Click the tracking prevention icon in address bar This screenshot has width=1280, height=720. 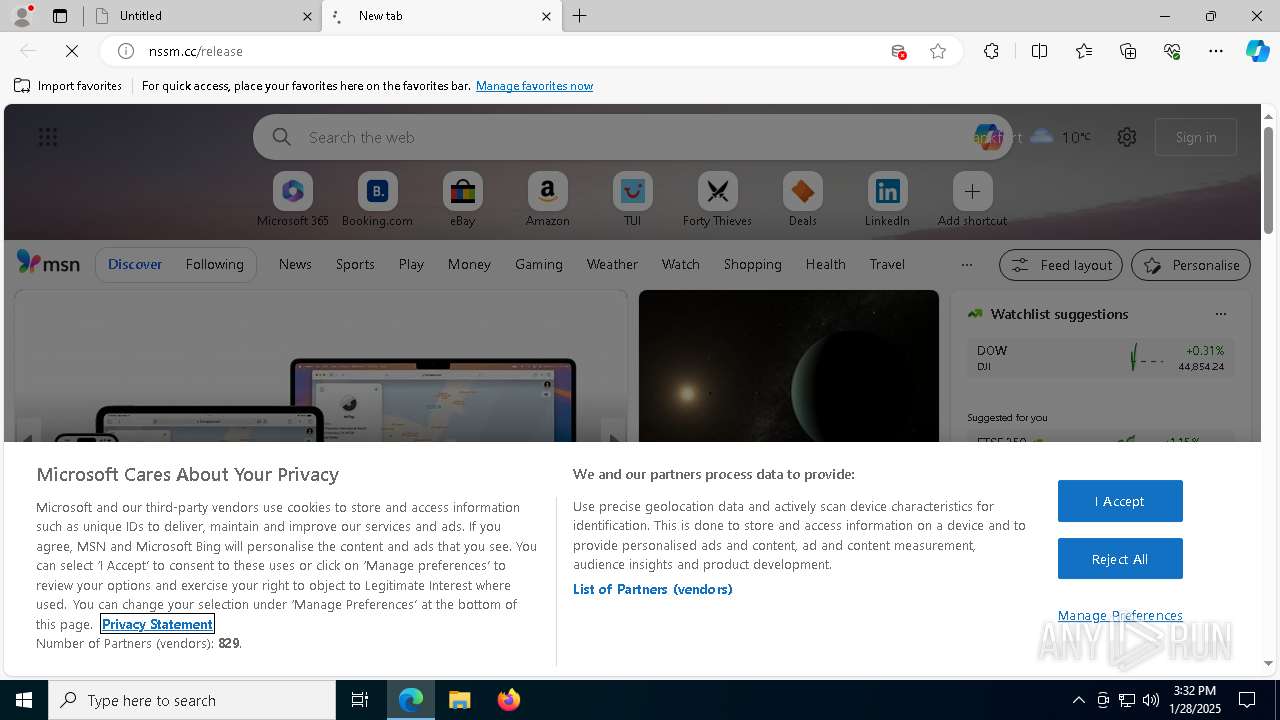click(899, 51)
